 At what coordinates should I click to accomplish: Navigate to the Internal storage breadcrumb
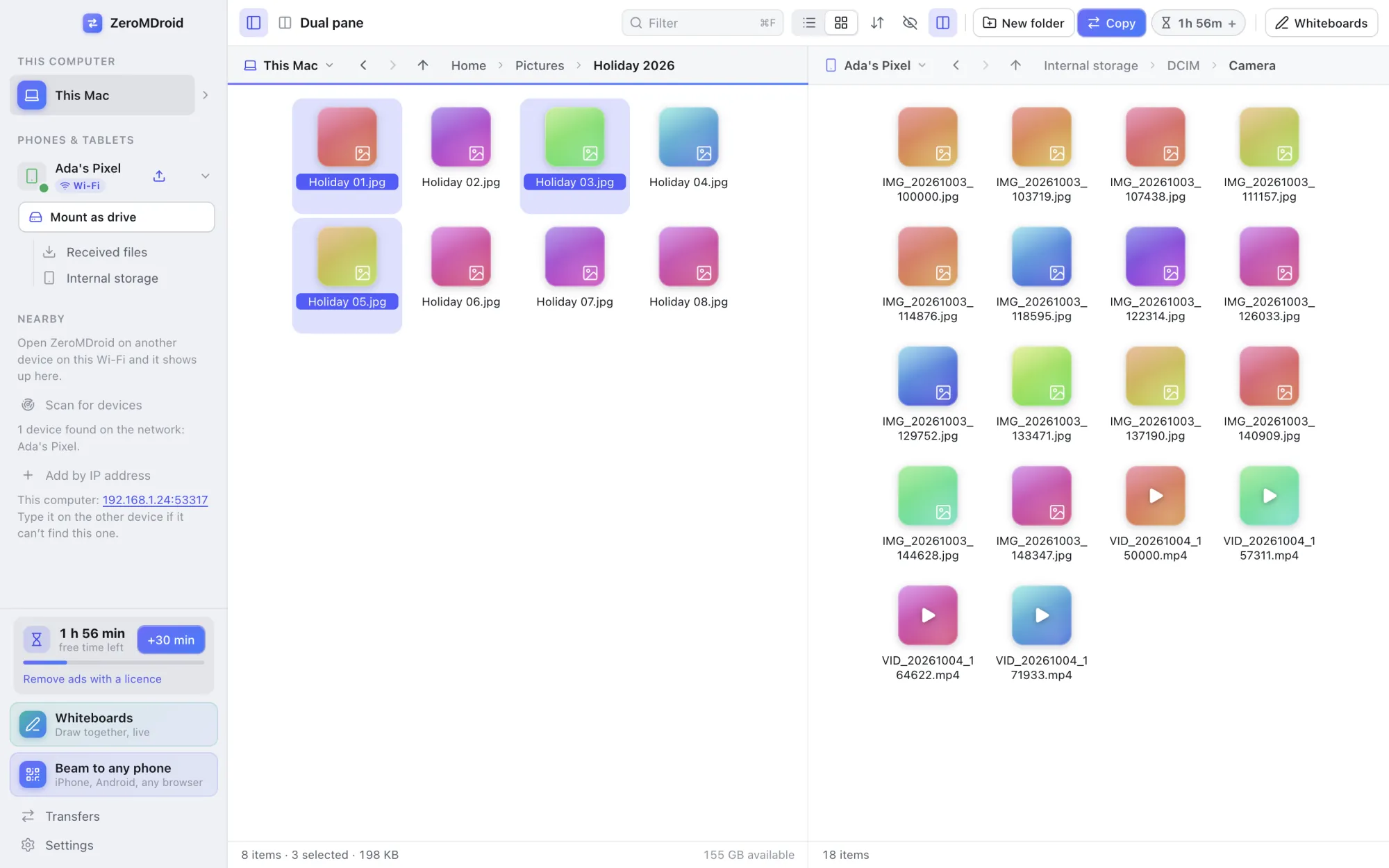(x=1091, y=65)
